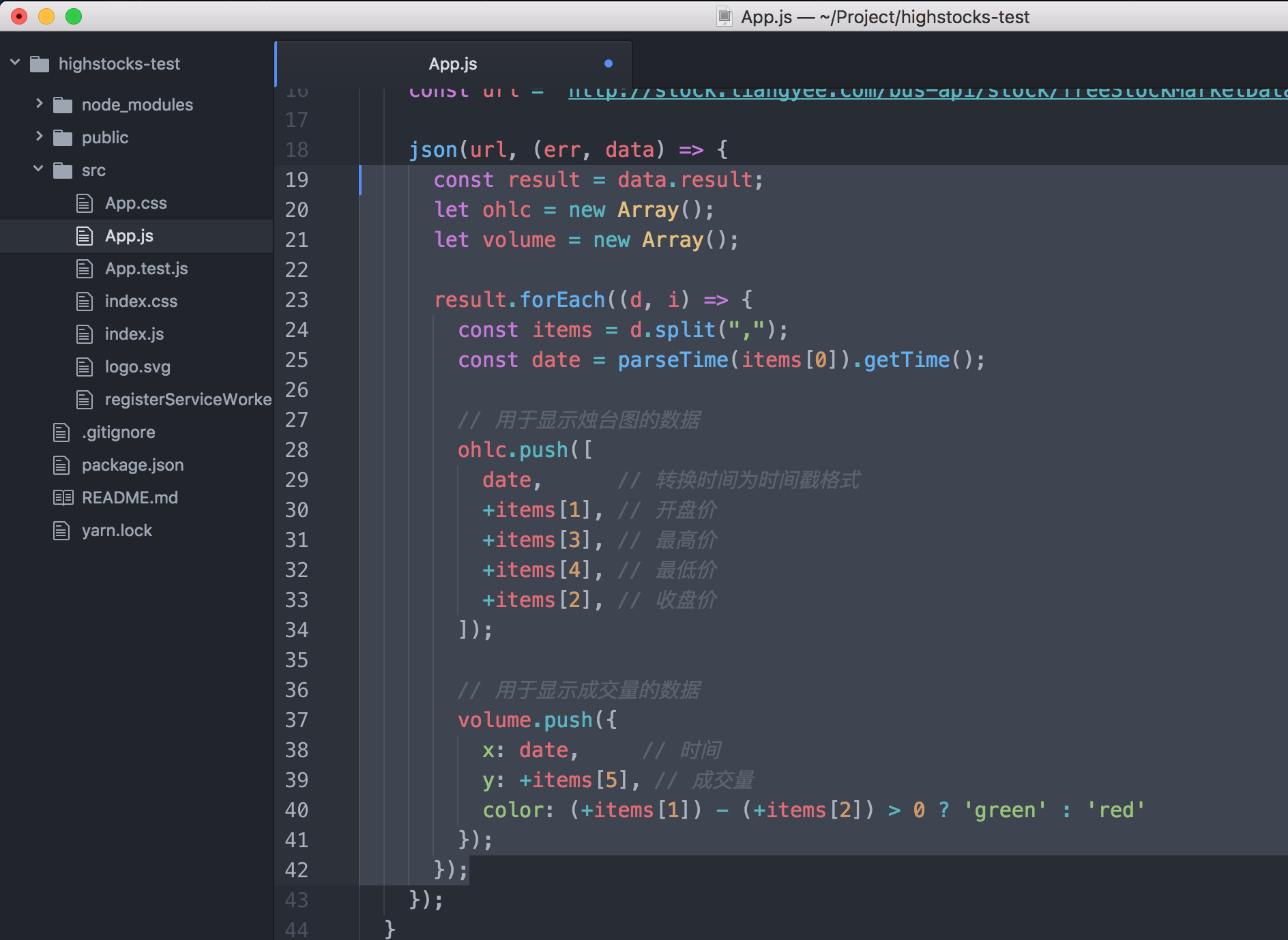Viewport: 1288px width, 940px height.
Task: Expand the node_modules folder chevron
Action: coord(39,104)
